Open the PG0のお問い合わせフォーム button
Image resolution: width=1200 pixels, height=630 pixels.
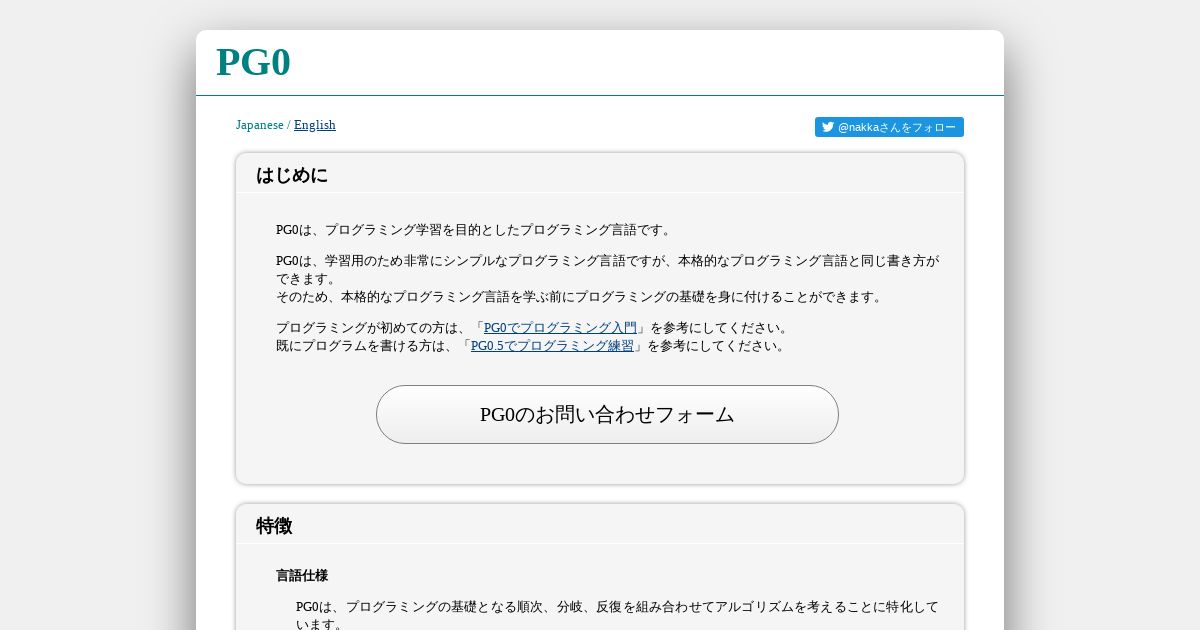(x=607, y=414)
